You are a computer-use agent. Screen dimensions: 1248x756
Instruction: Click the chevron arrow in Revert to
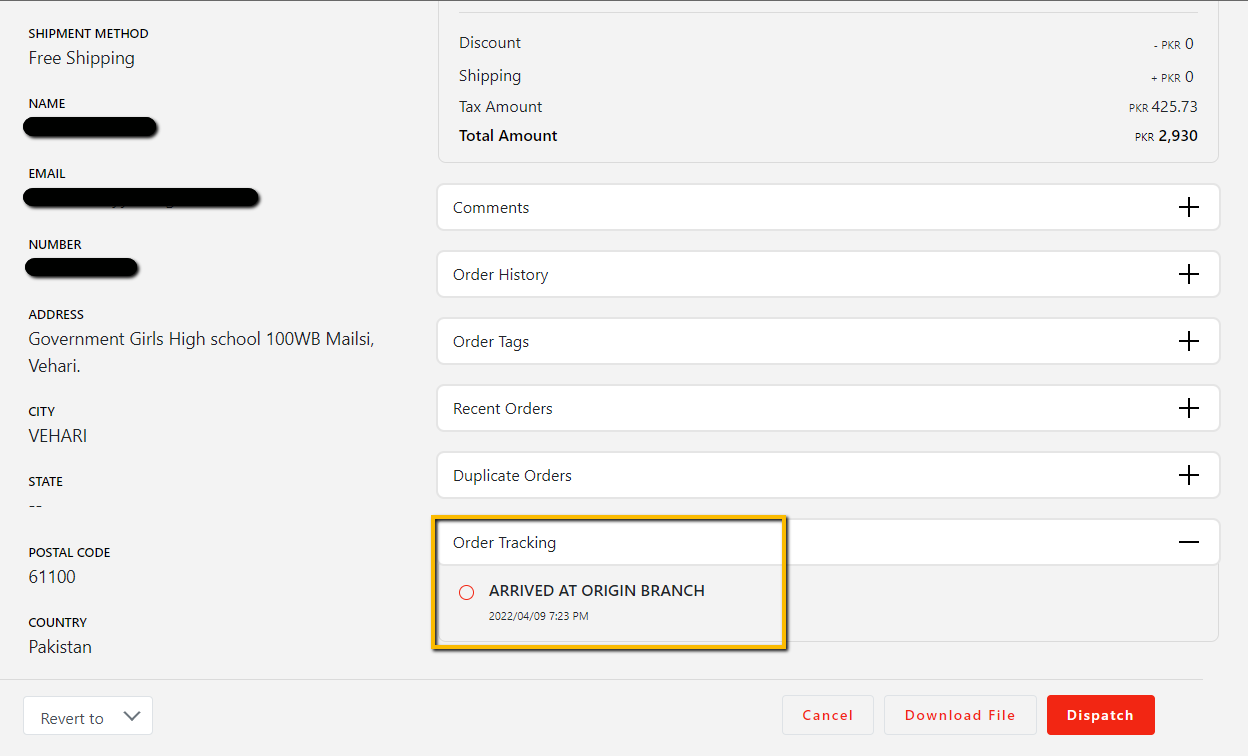pos(132,717)
